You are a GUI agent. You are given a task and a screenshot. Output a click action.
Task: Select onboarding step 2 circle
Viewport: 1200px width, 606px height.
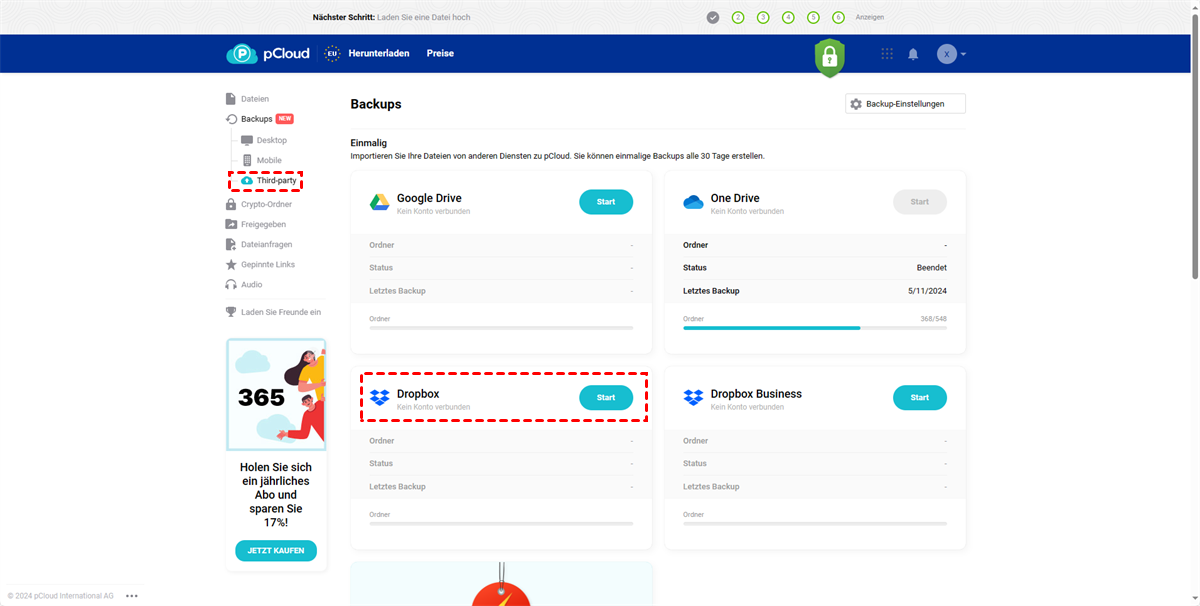[x=738, y=17]
